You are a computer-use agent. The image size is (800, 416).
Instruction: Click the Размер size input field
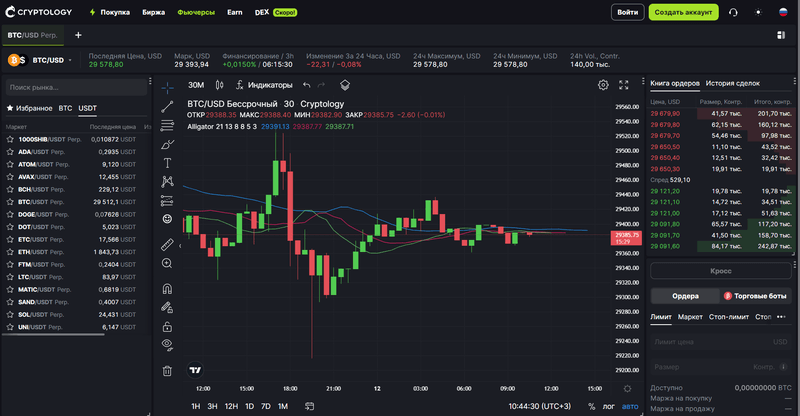[x=721, y=367]
